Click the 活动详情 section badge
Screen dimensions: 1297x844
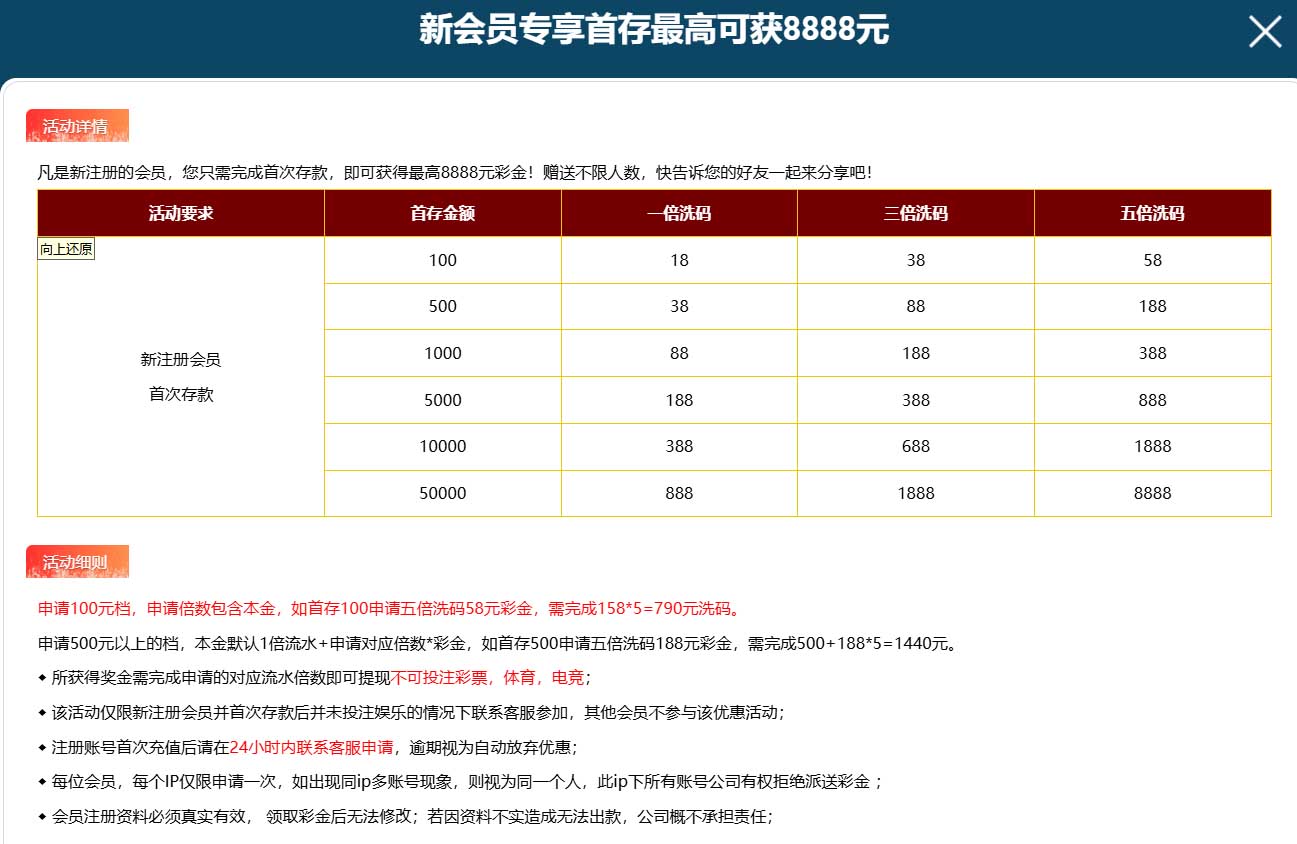[77, 126]
